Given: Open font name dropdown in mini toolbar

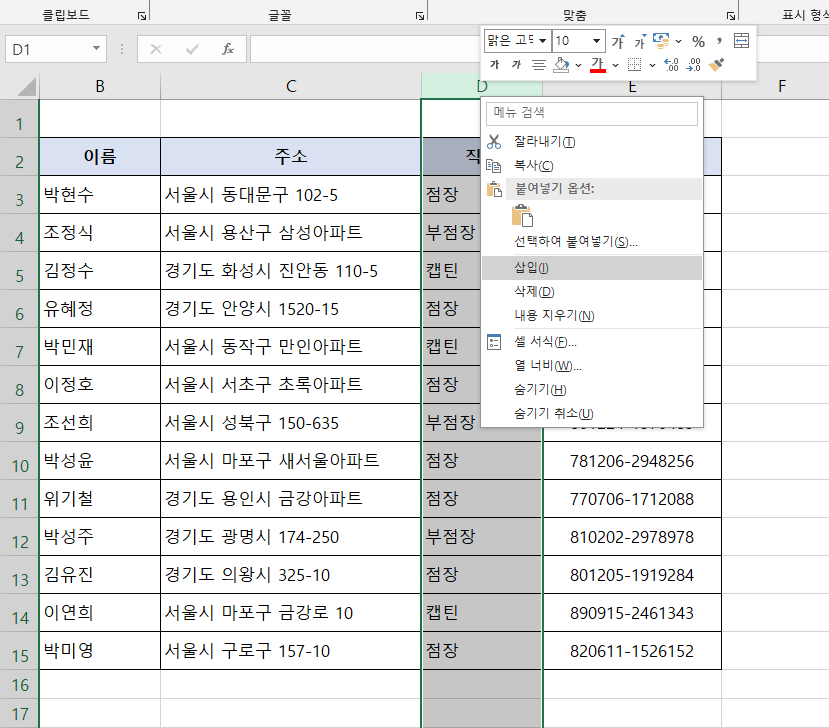Looking at the screenshot, I should [542, 41].
